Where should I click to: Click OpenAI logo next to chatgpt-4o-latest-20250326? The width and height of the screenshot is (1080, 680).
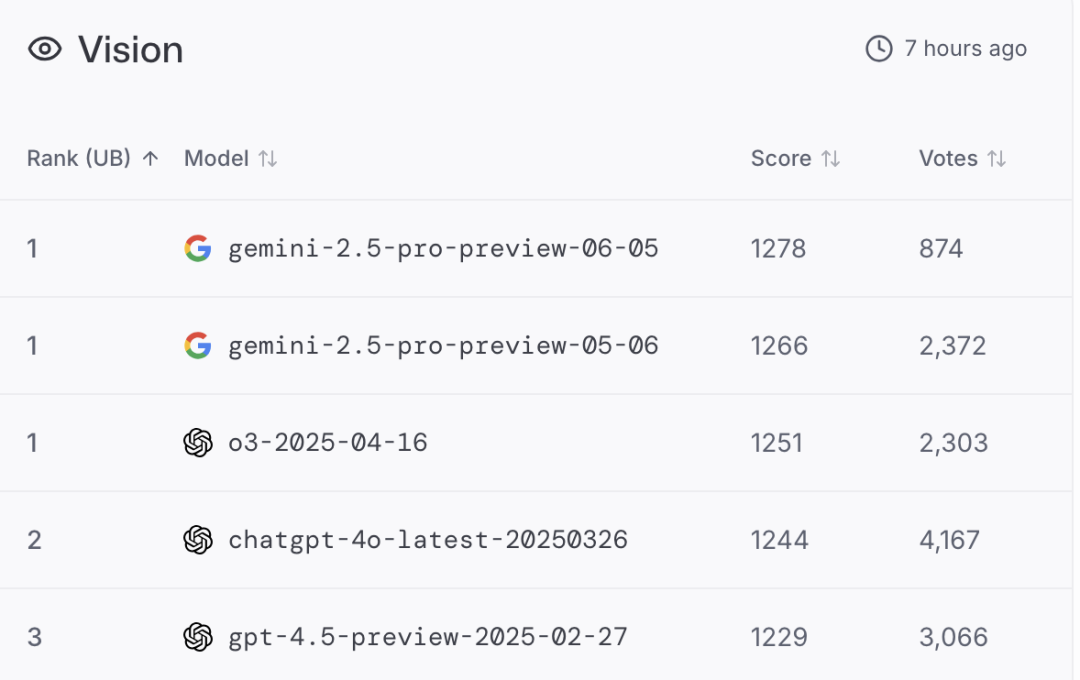click(x=198, y=540)
